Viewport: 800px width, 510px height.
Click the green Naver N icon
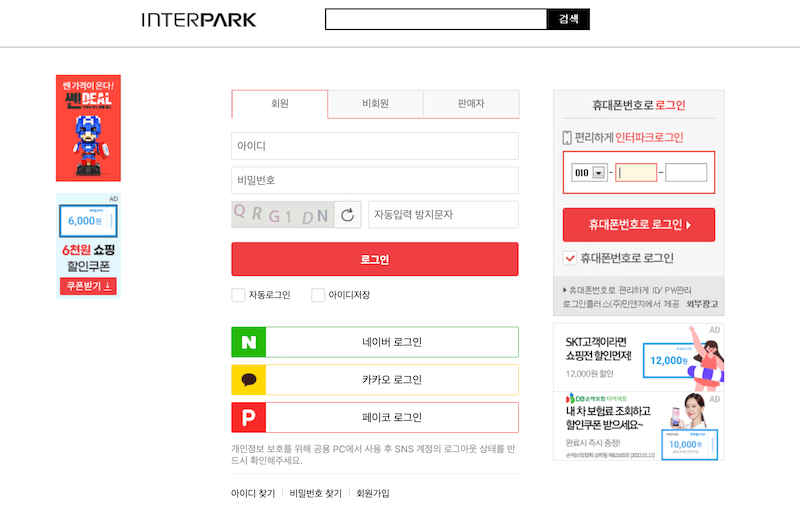click(x=248, y=342)
